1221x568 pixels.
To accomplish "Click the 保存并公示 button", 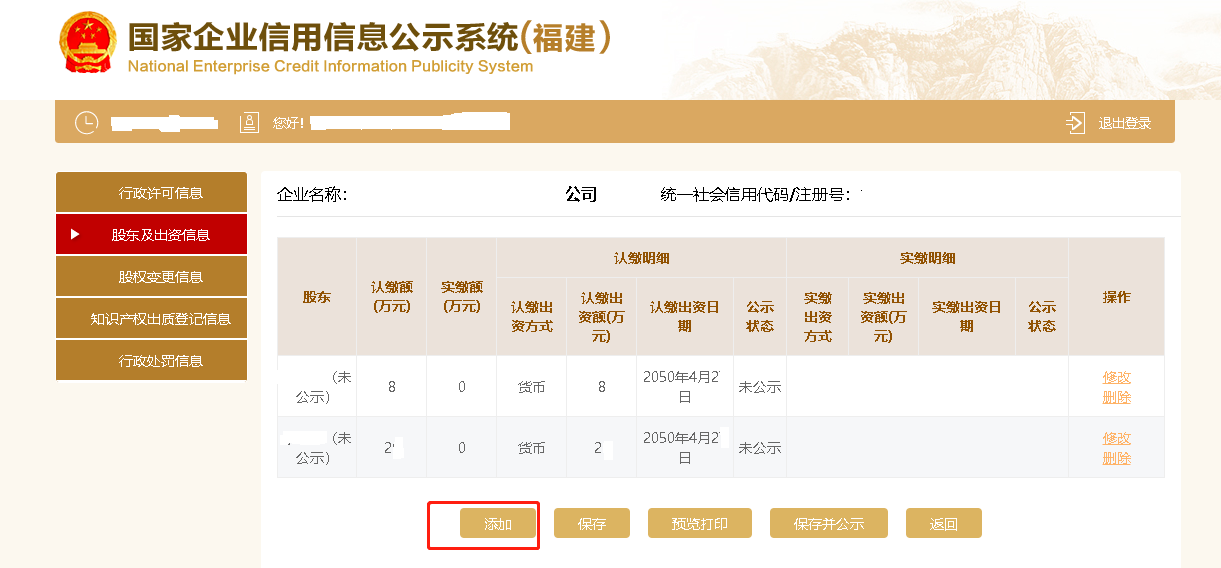I will (x=829, y=523).
